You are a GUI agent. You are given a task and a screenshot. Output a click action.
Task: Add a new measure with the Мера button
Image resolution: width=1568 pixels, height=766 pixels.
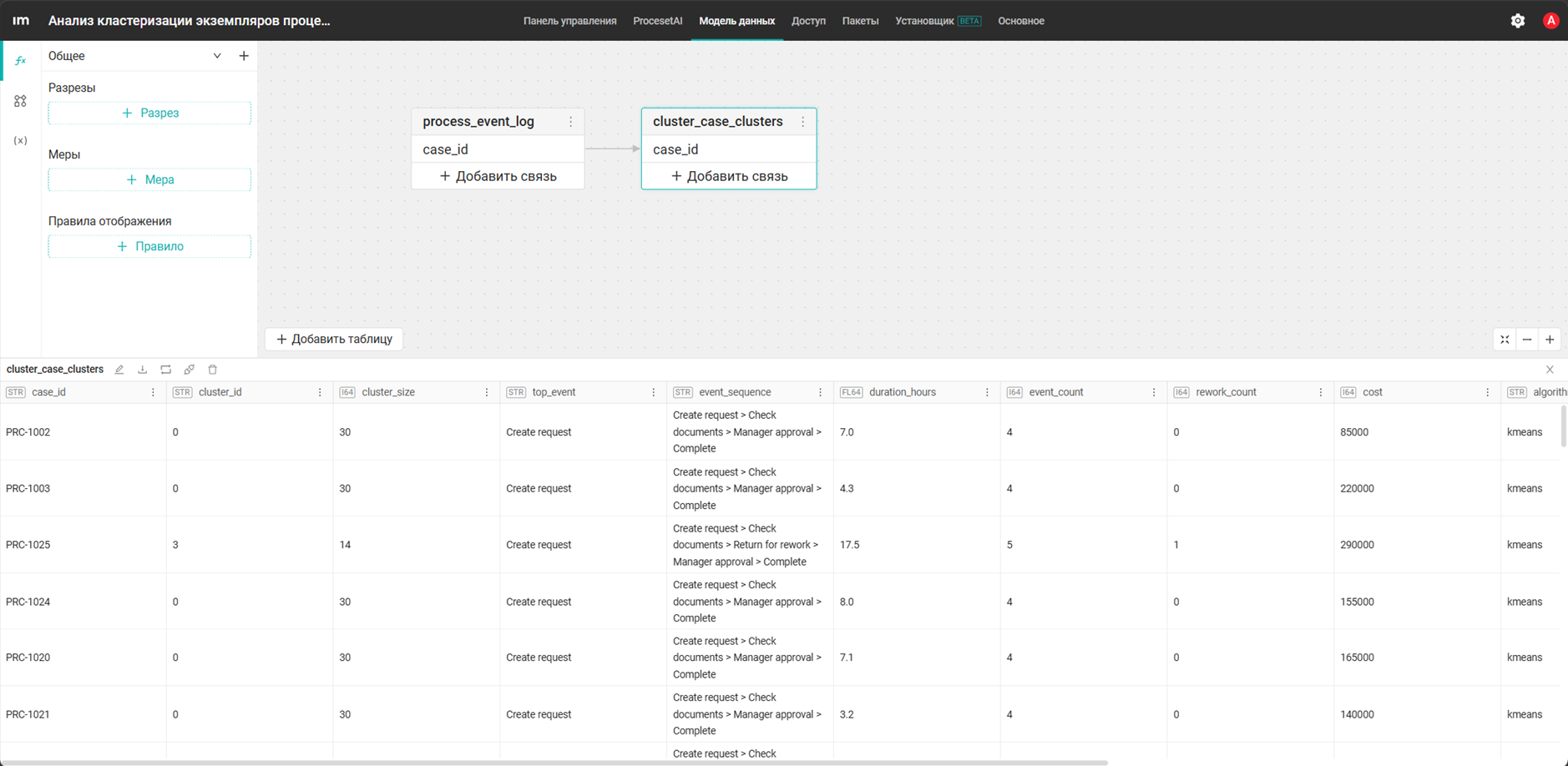tap(149, 179)
